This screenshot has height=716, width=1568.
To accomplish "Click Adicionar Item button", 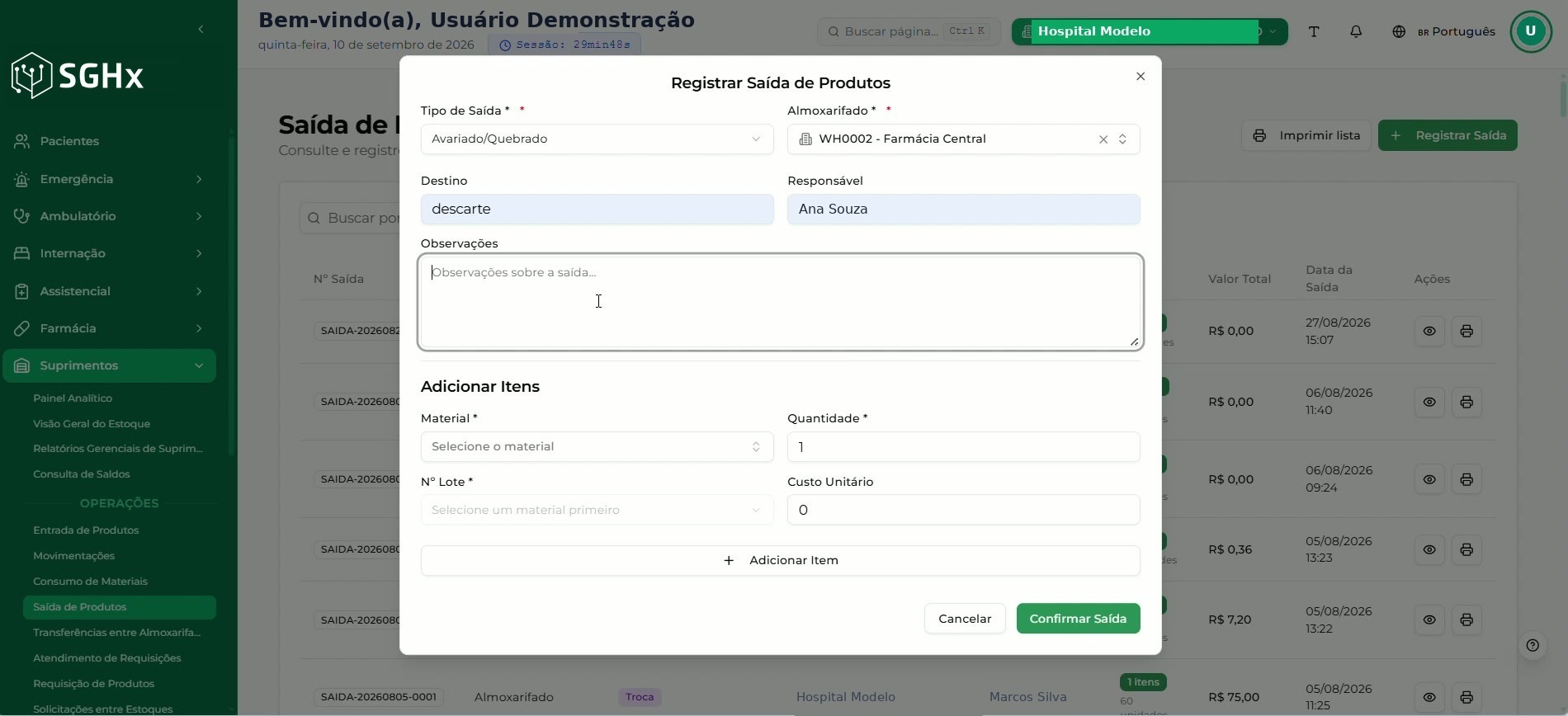I will [780, 560].
